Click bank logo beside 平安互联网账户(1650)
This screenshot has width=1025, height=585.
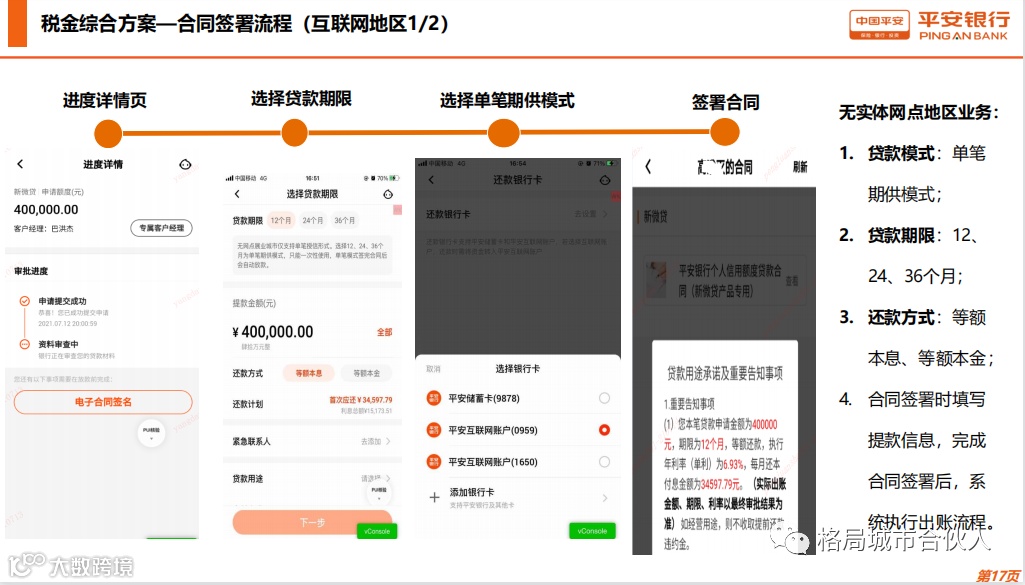coord(433,462)
